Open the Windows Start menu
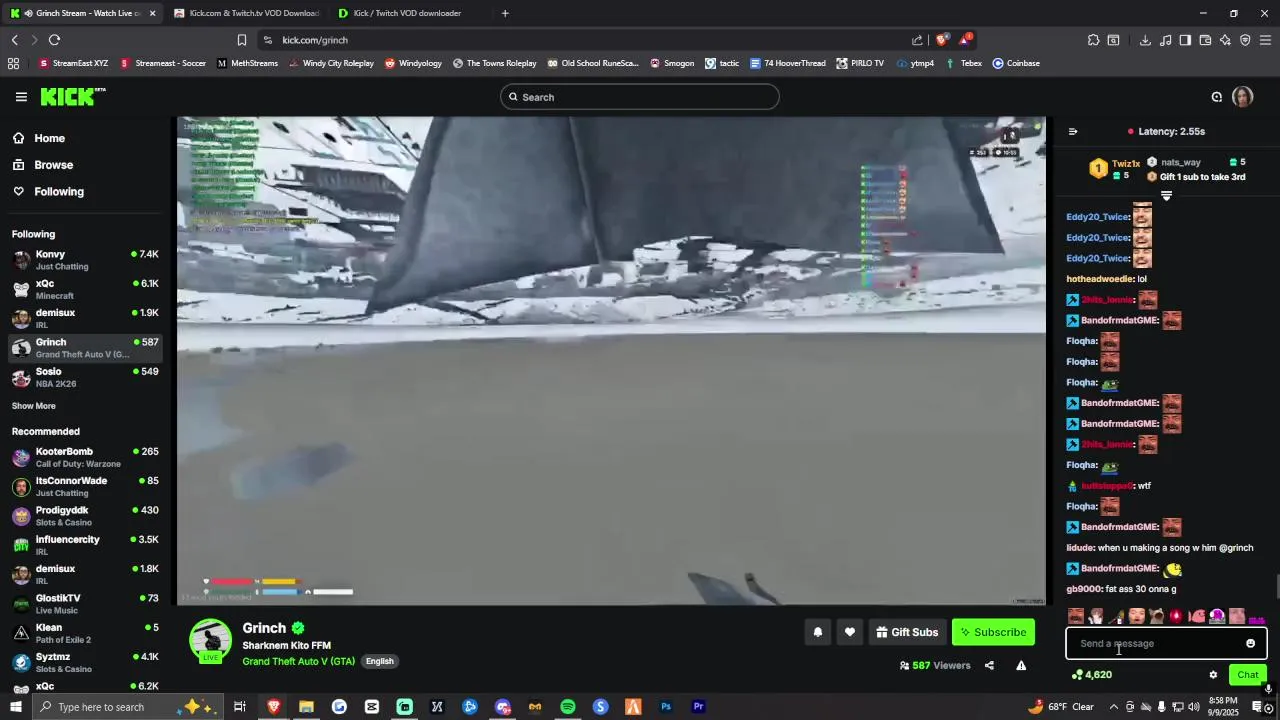 [15, 707]
